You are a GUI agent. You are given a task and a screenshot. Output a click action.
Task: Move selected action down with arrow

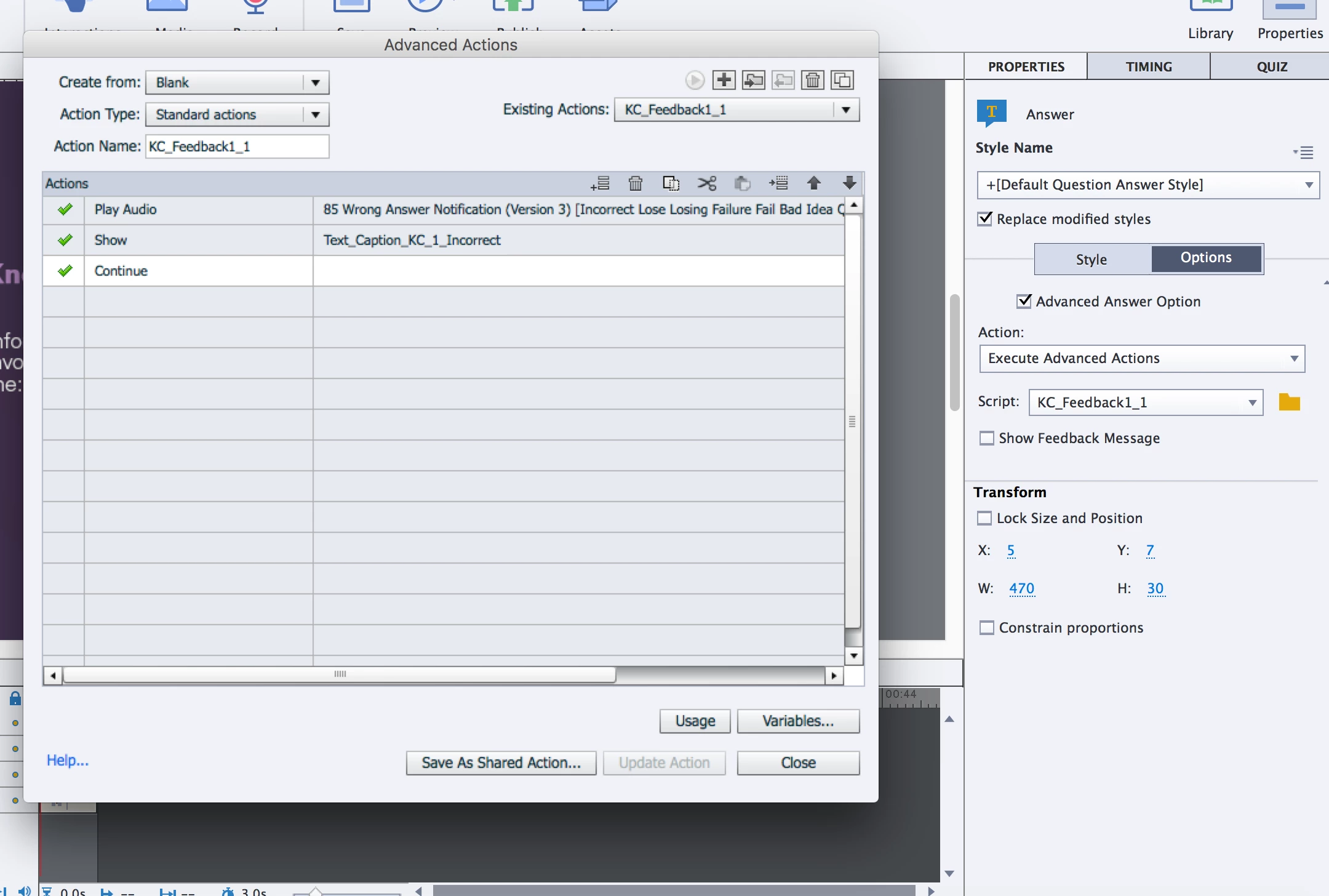(x=849, y=183)
